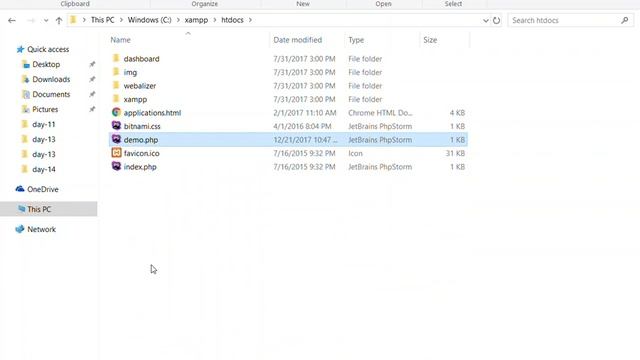
Task: Expand chevron after xampp breadcrumb
Action: (215, 20)
